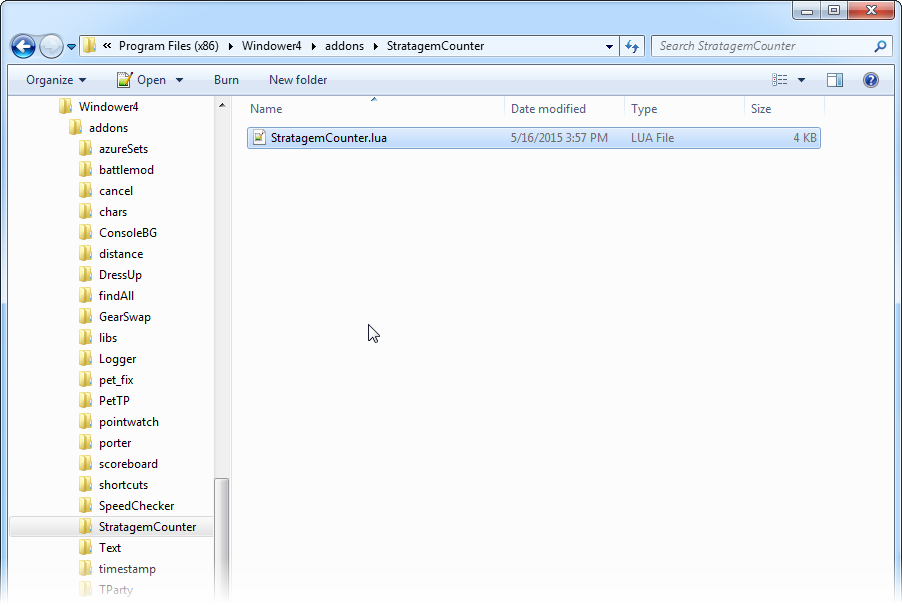902x606 pixels.
Task: Expand arrow after addons breadcrumb
Action: click(x=376, y=46)
